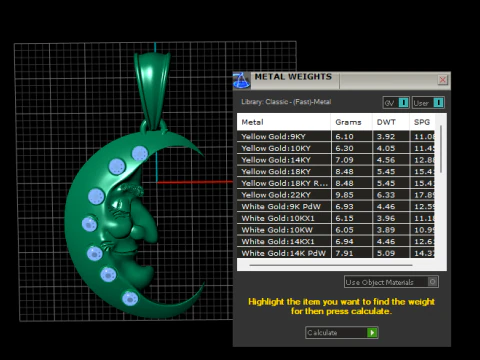This screenshot has width=480, height=360.
Task: Close the Metal Weights dialog
Action: click(443, 80)
